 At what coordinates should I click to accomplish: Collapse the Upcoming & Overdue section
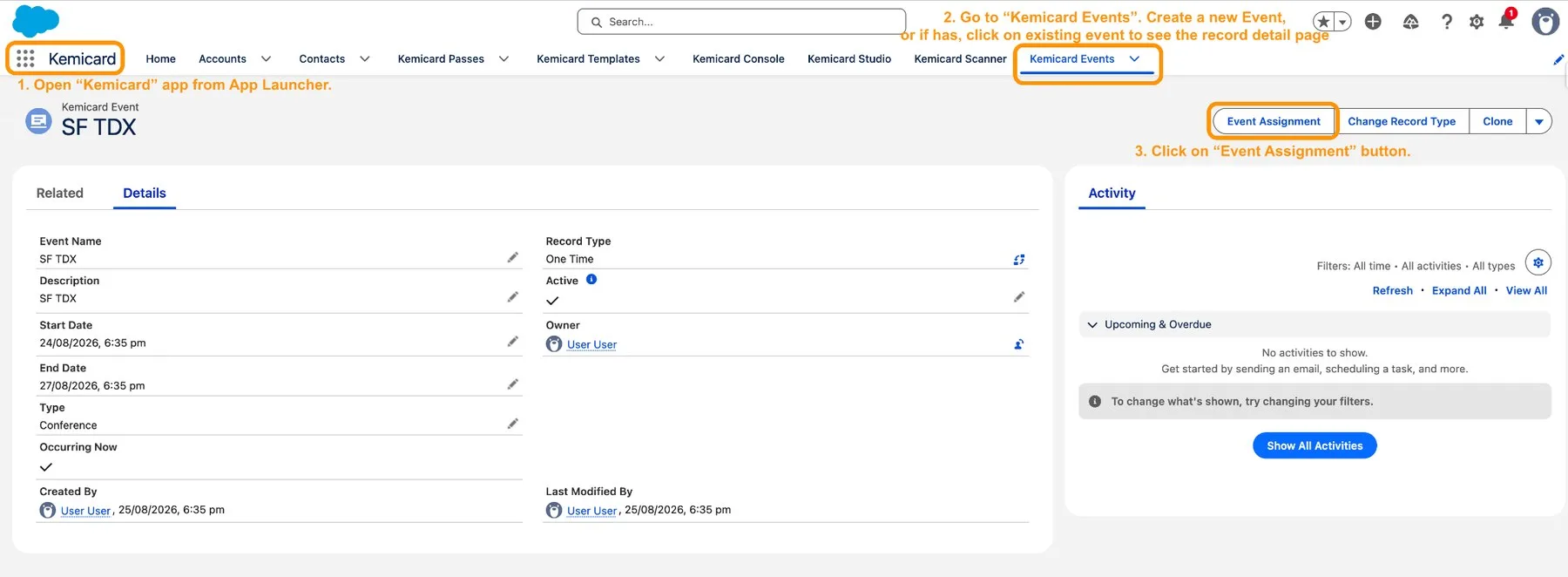pos(1092,325)
